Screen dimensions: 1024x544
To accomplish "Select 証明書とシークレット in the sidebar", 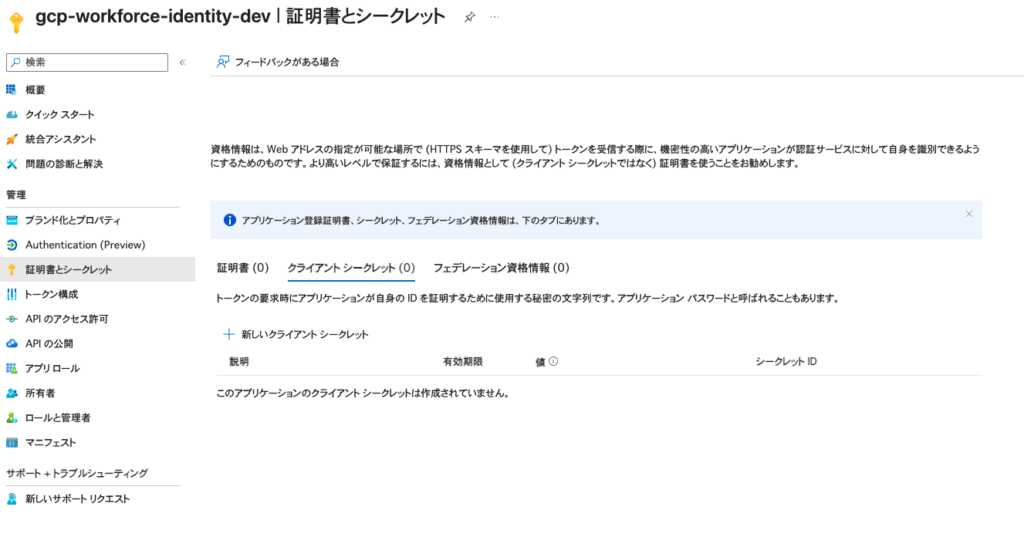I will click(69, 270).
